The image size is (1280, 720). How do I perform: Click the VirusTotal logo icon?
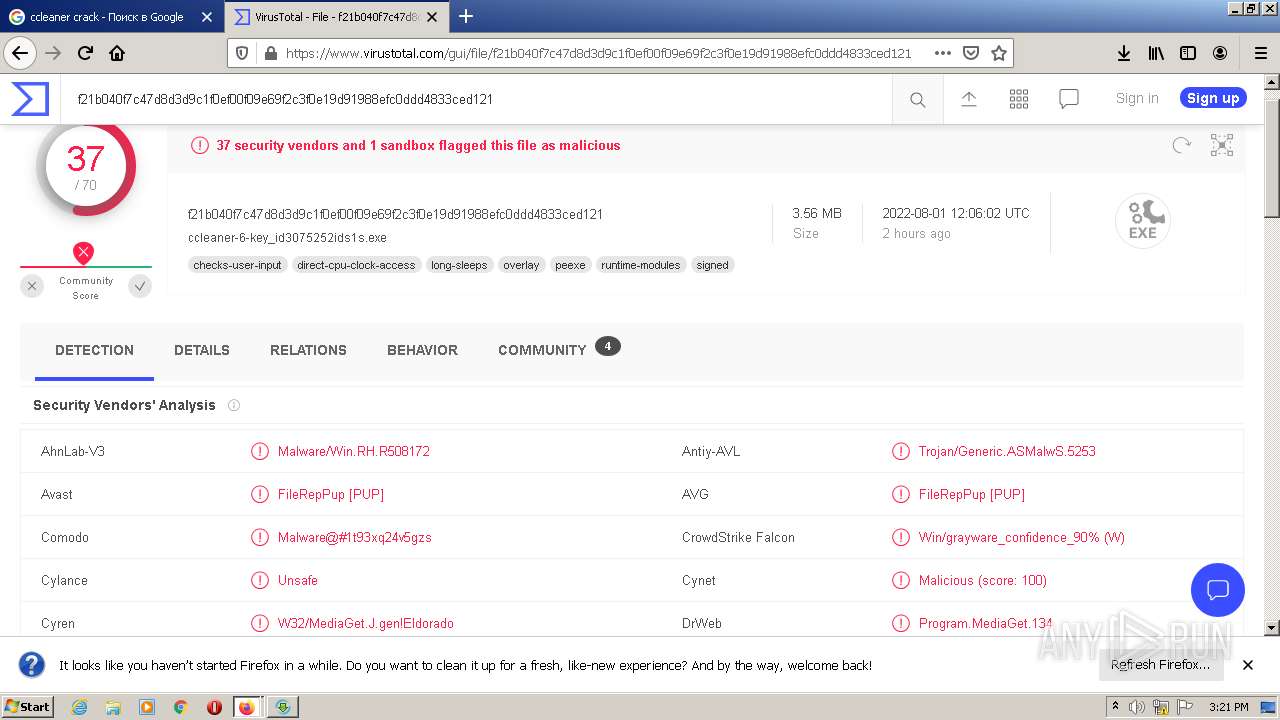[30, 99]
